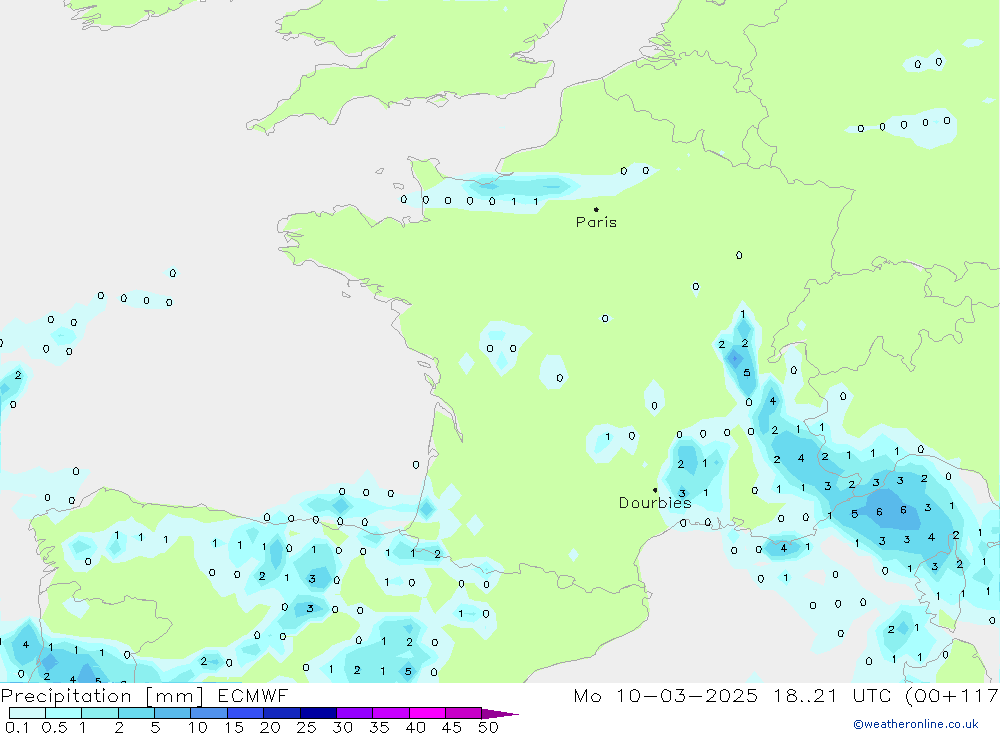Pick the 20–25 mm dark blue swatch
This screenshot has width=1000, height=733.
tap(282, 713)
